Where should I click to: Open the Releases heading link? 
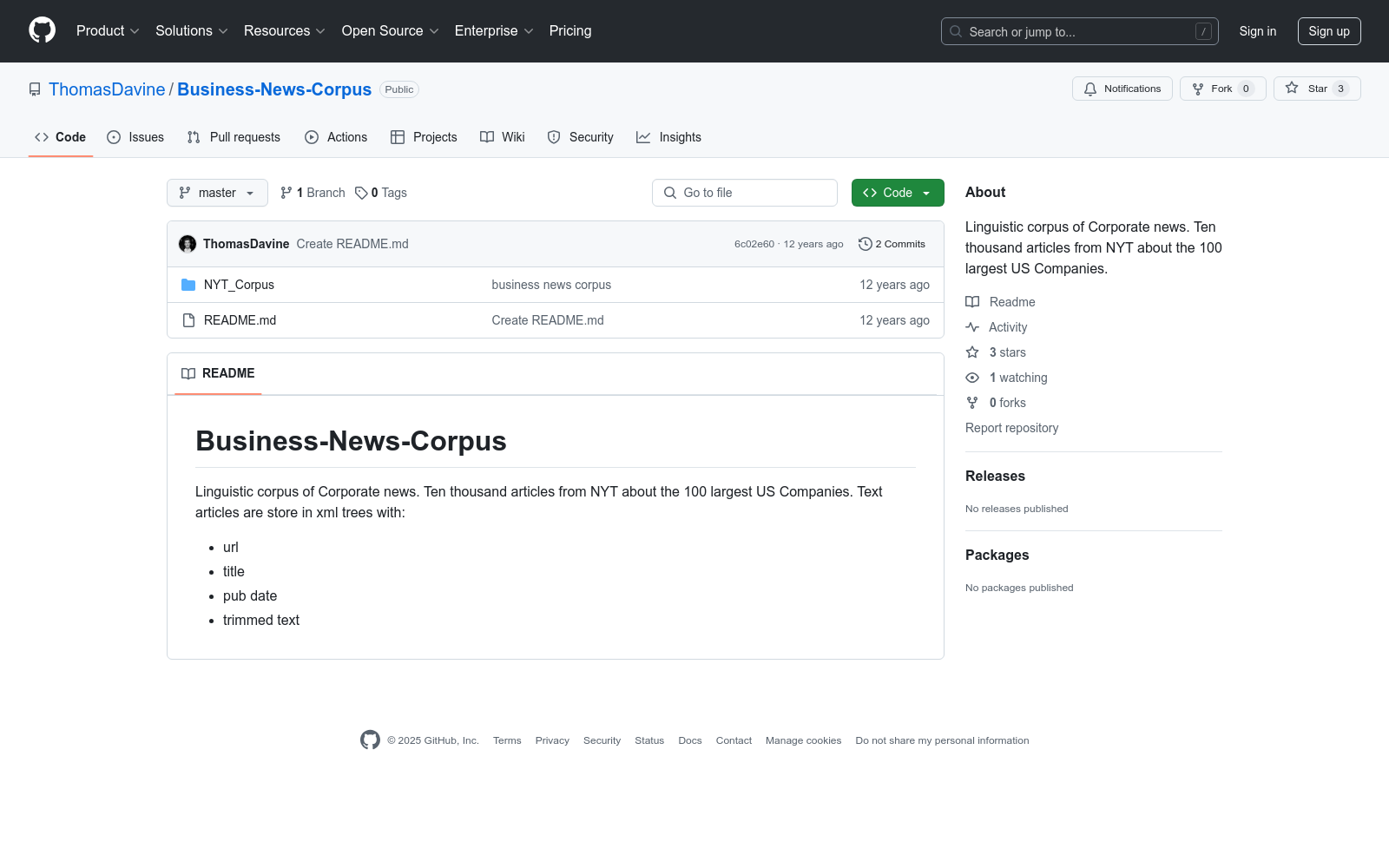995,476
